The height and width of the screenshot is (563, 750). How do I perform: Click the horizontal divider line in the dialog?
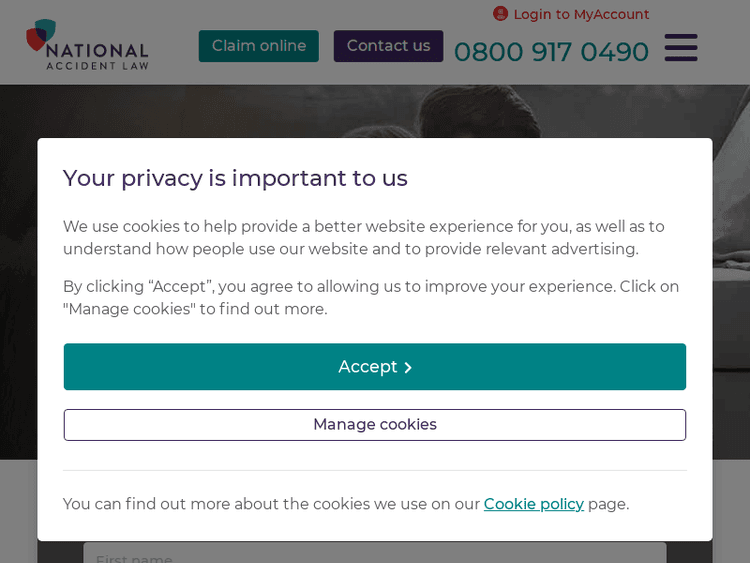[x=374, y=470]
